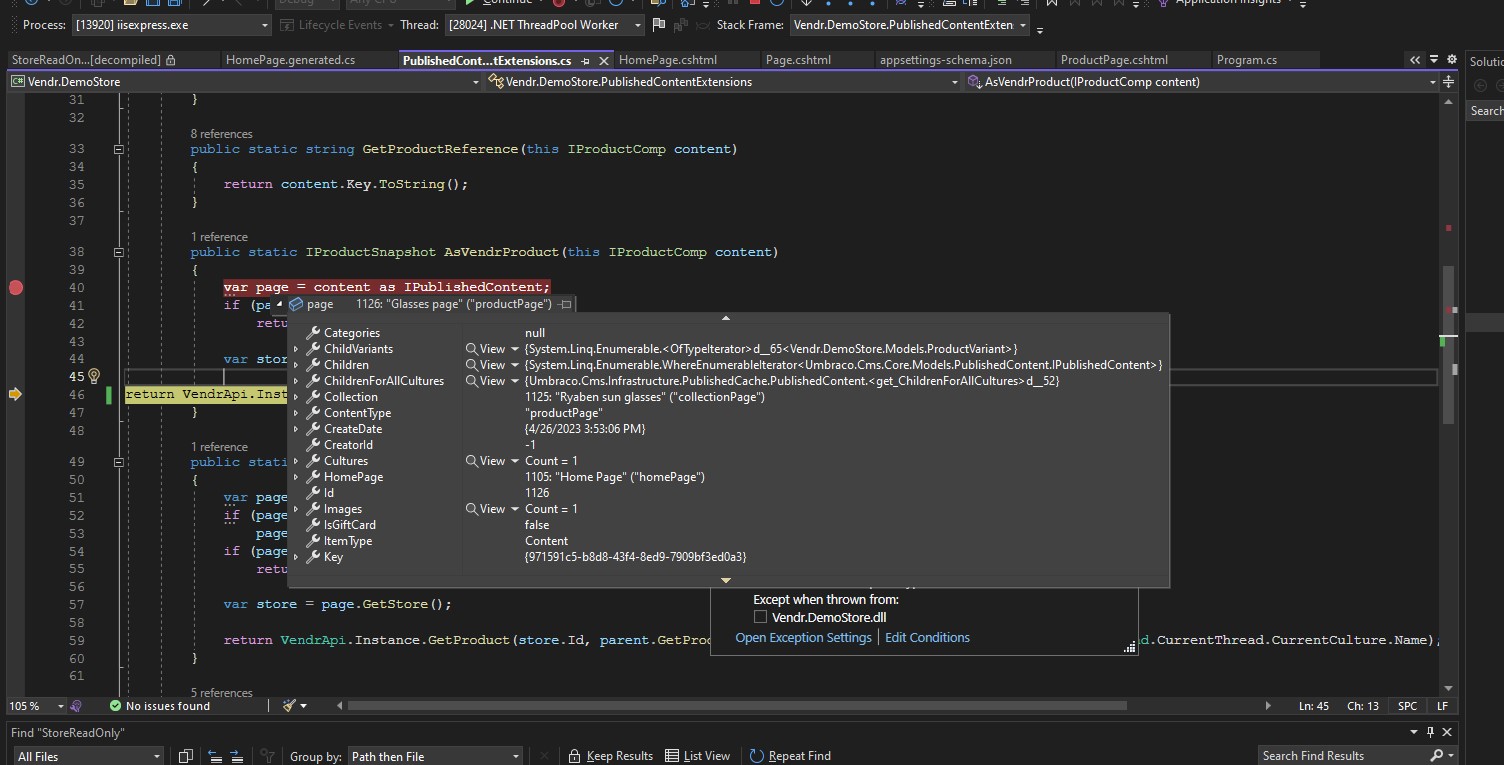Viewport: 1504px width, 765px height.
Task: Click the Search Find Results magnifier icon
Action: click(x=1436, y=756)
